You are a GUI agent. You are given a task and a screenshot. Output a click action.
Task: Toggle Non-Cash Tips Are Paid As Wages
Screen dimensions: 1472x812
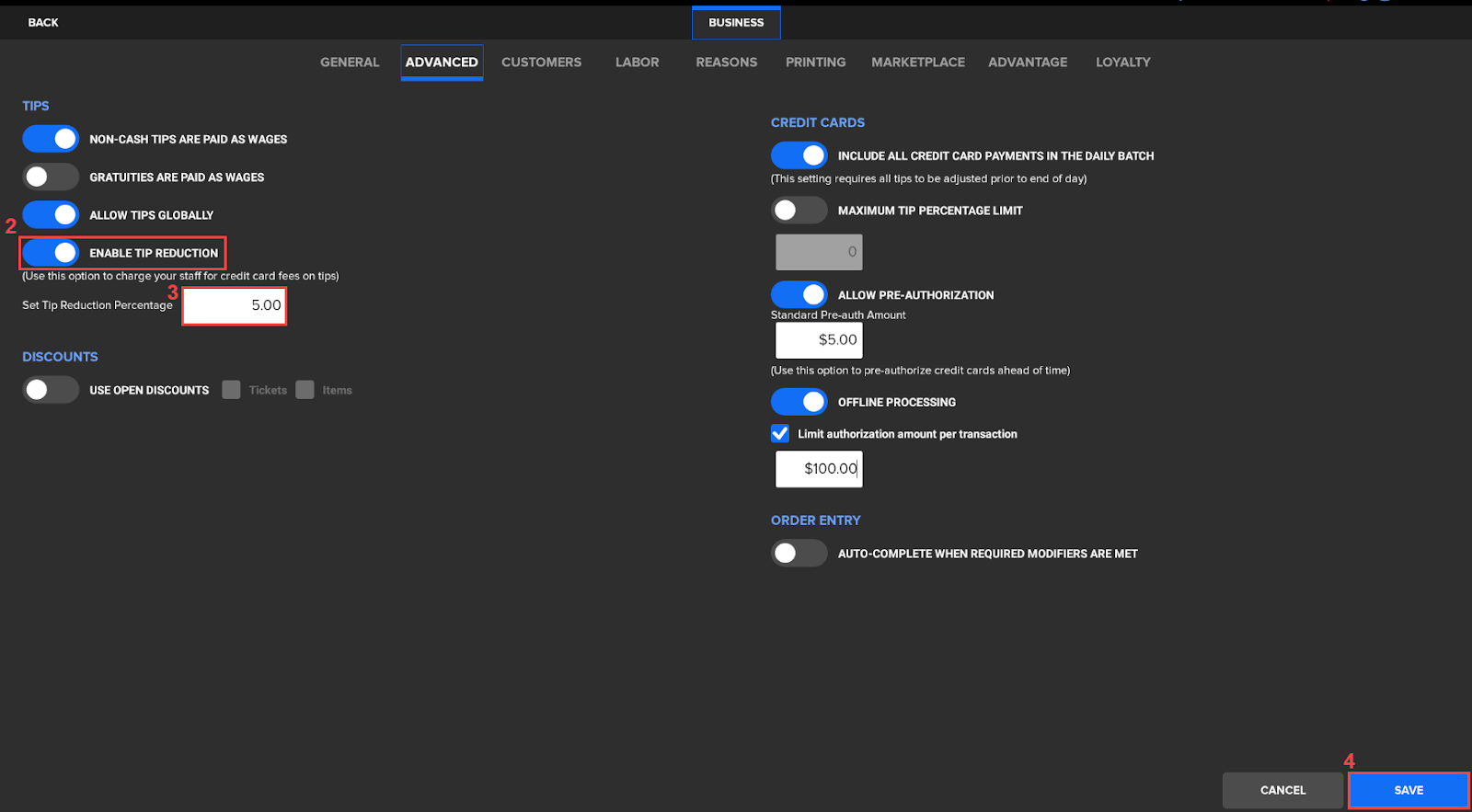pos(51,139)
